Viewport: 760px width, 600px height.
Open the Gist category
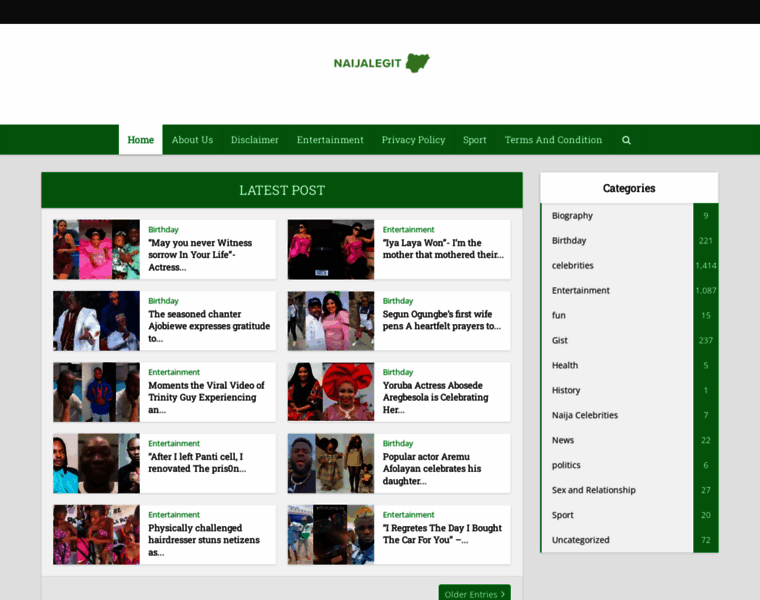[x=560, y=341]
